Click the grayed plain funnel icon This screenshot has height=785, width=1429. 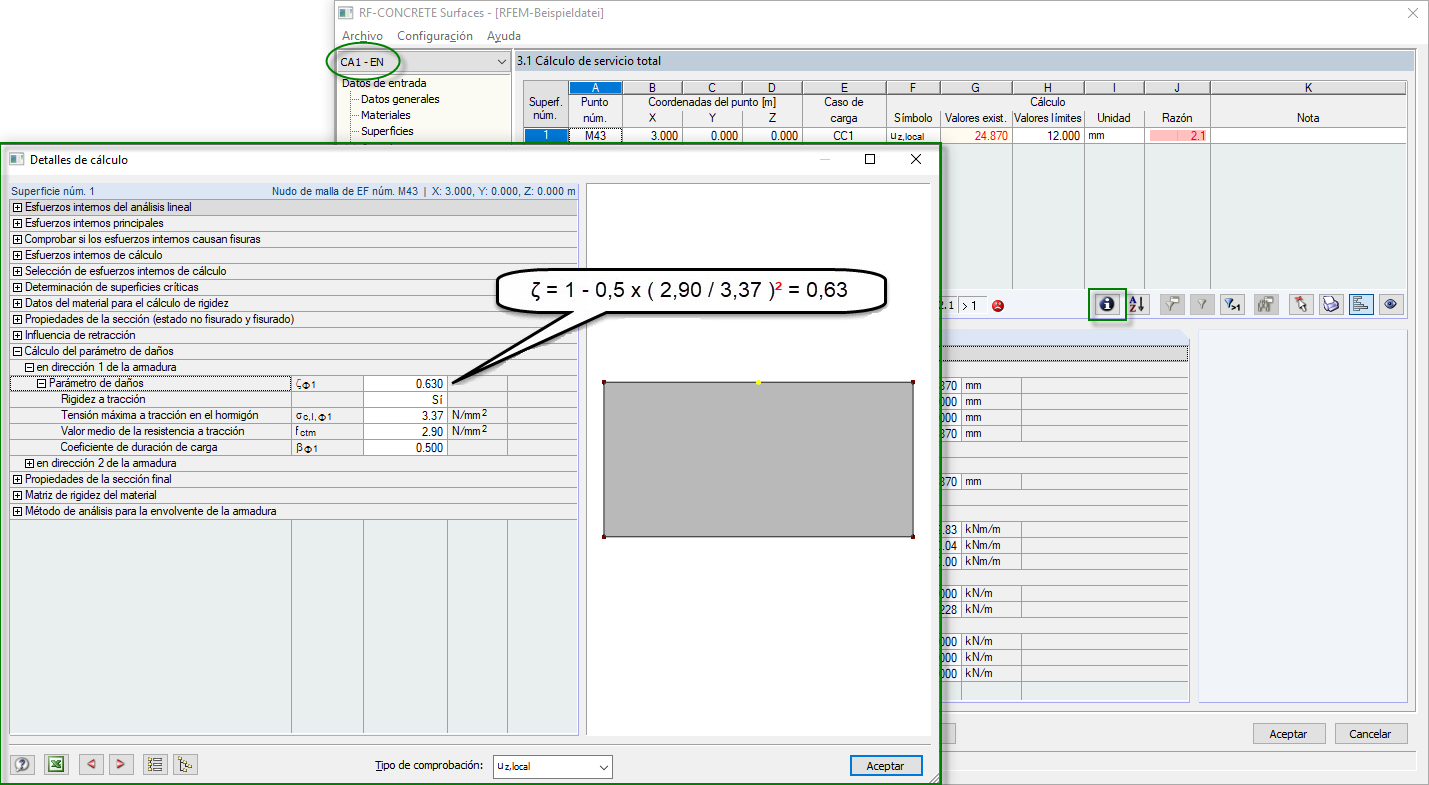click(x=1203, y=305)
